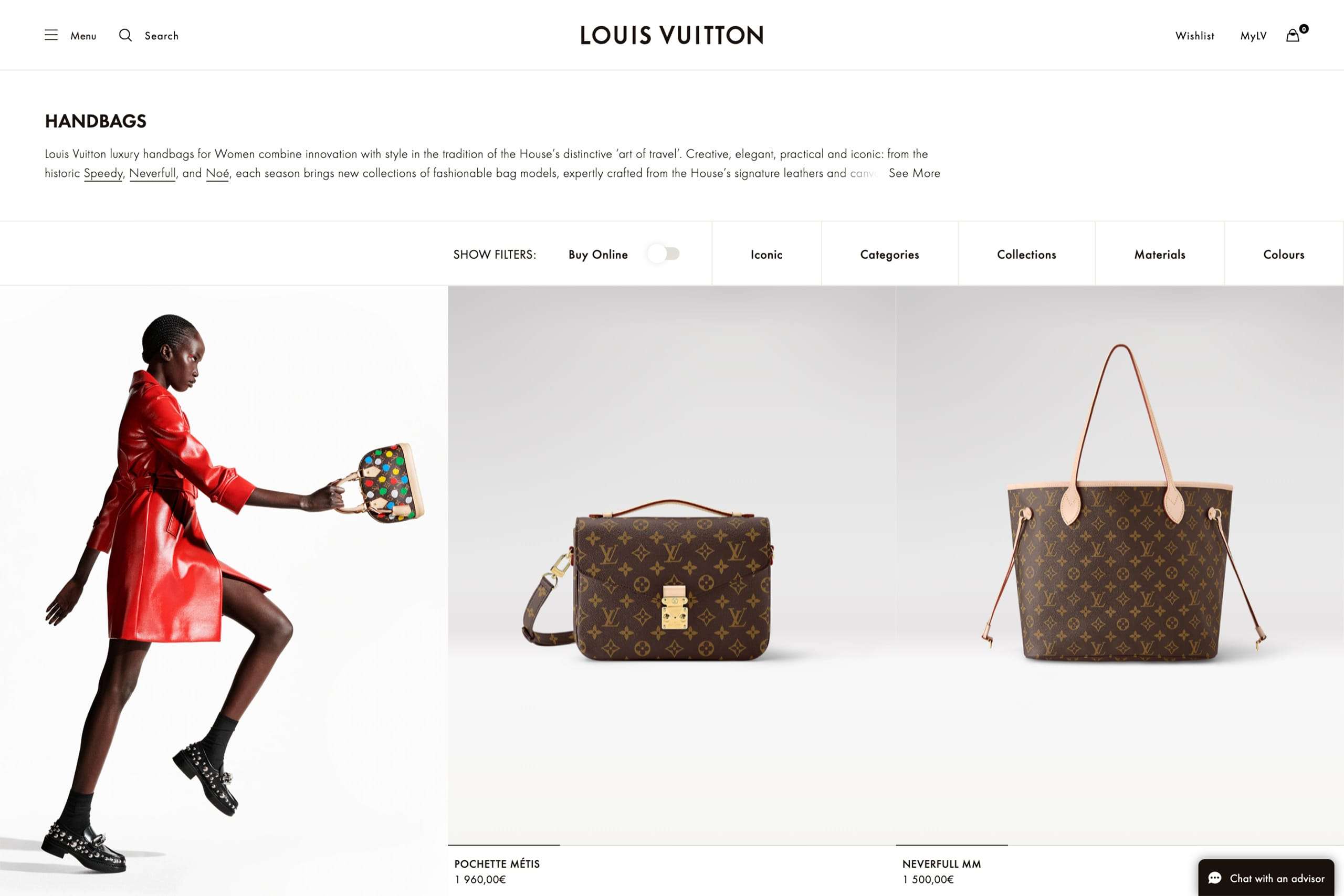The image size is (1344, 896).
Task: Open the shopping bag cart icon
Action: click(1293, 35)
